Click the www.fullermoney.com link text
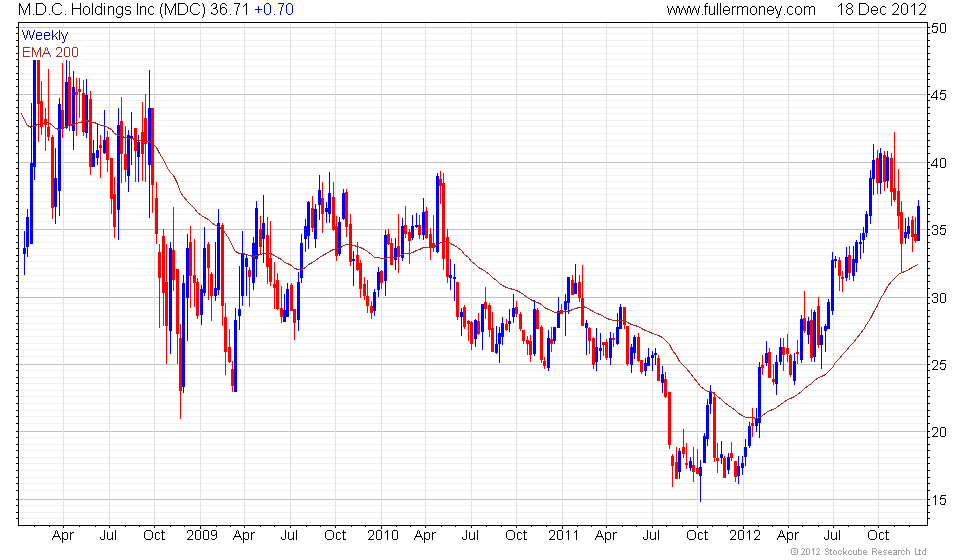 pos(741,9)
